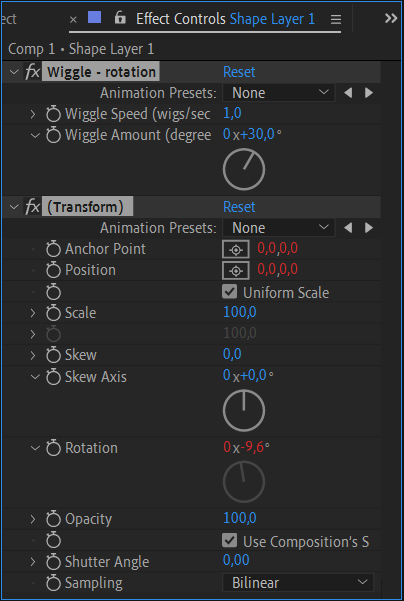404x601 pixels.
Task: Toggle Wiggle Speed stopwatch icon
Action: coord(53,114)
